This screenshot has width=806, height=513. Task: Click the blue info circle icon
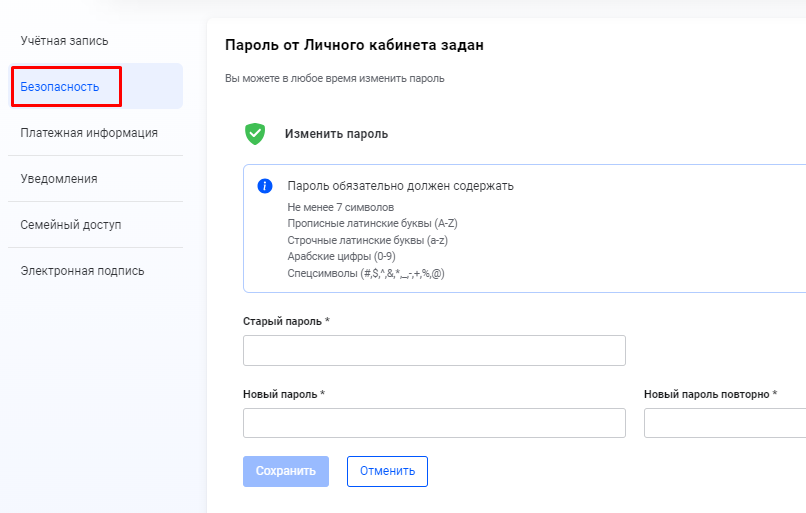265,186
